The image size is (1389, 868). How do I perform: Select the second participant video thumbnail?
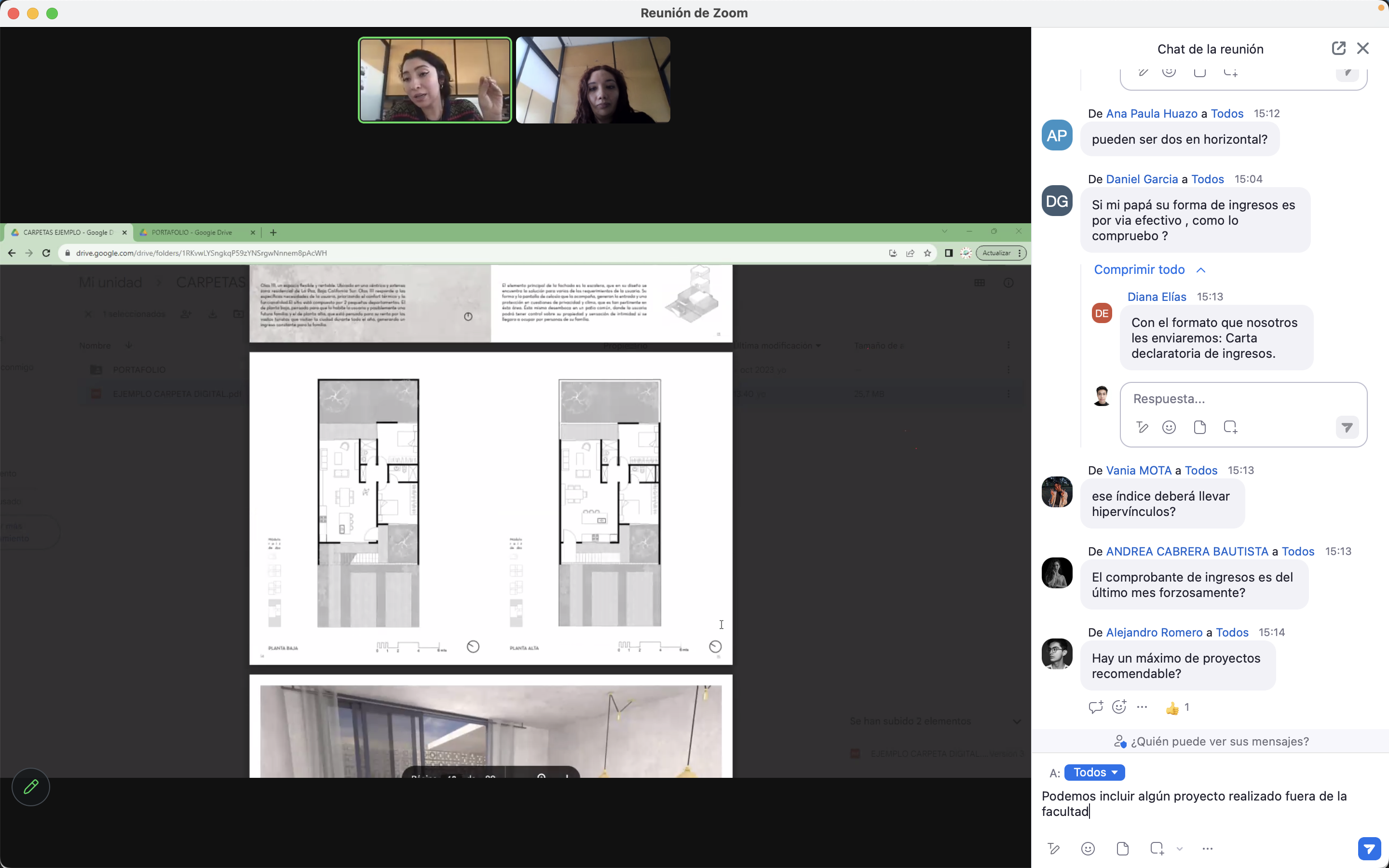point(593,81)
